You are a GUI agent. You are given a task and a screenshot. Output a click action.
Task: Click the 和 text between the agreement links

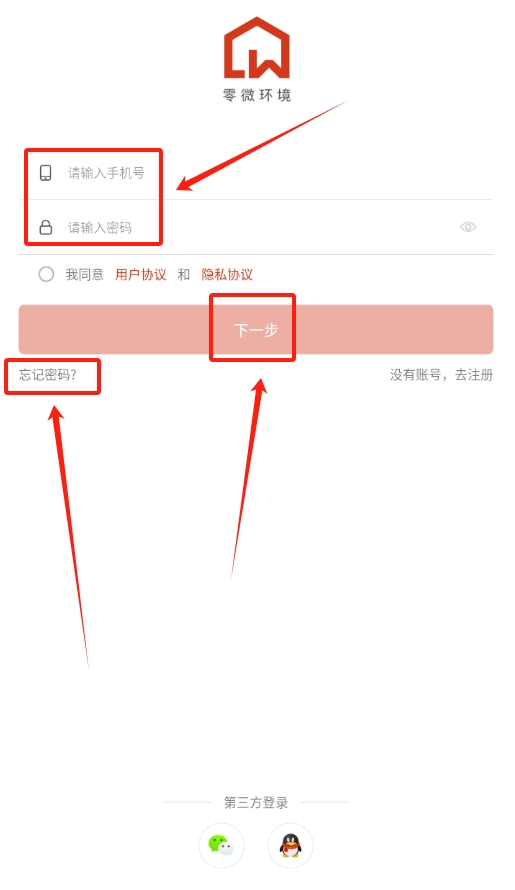pyautogui.click(x=183, y=275)
